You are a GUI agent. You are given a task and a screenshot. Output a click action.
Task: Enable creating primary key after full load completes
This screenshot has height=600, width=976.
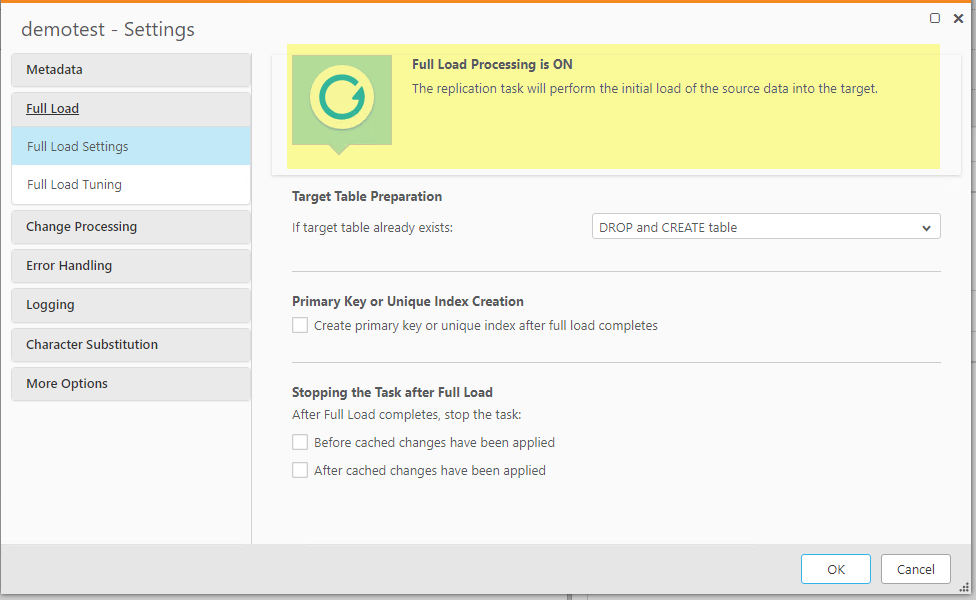(x=299, y=325)
